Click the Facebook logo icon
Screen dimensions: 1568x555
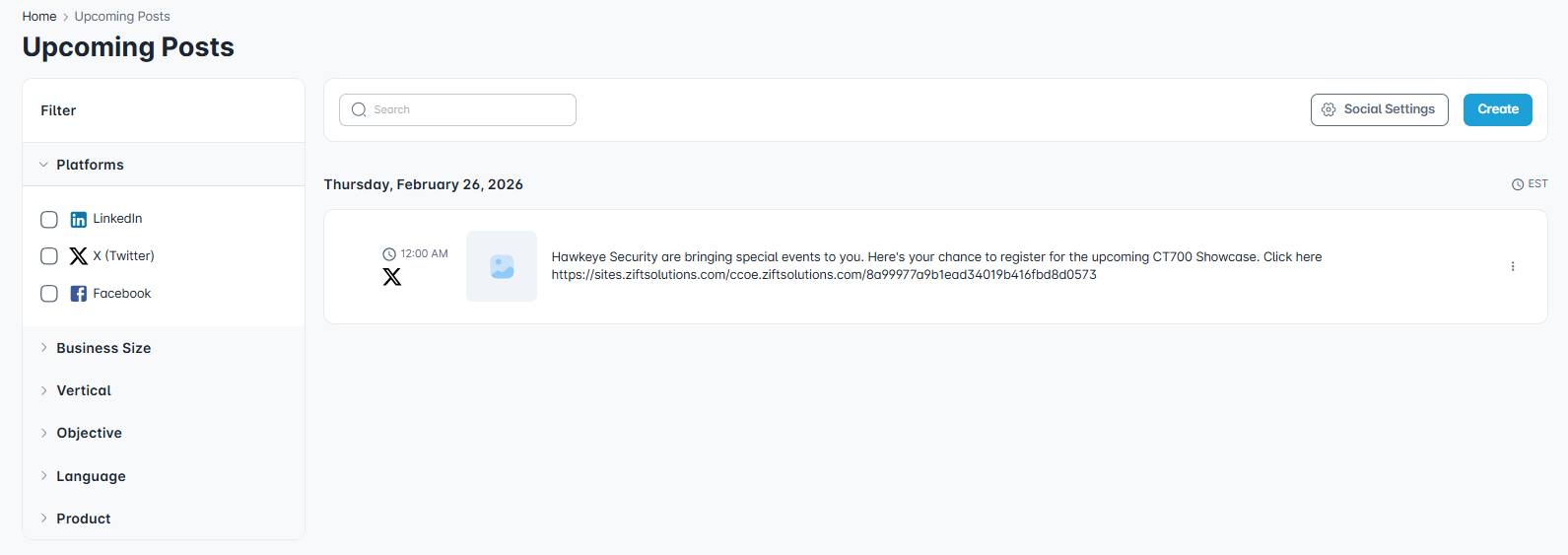[79, 294]
